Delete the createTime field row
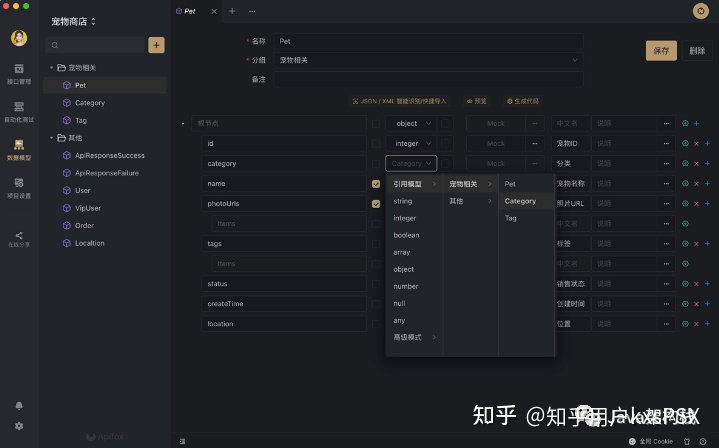This screenshot has height=448, width=719. click(697, 304)
